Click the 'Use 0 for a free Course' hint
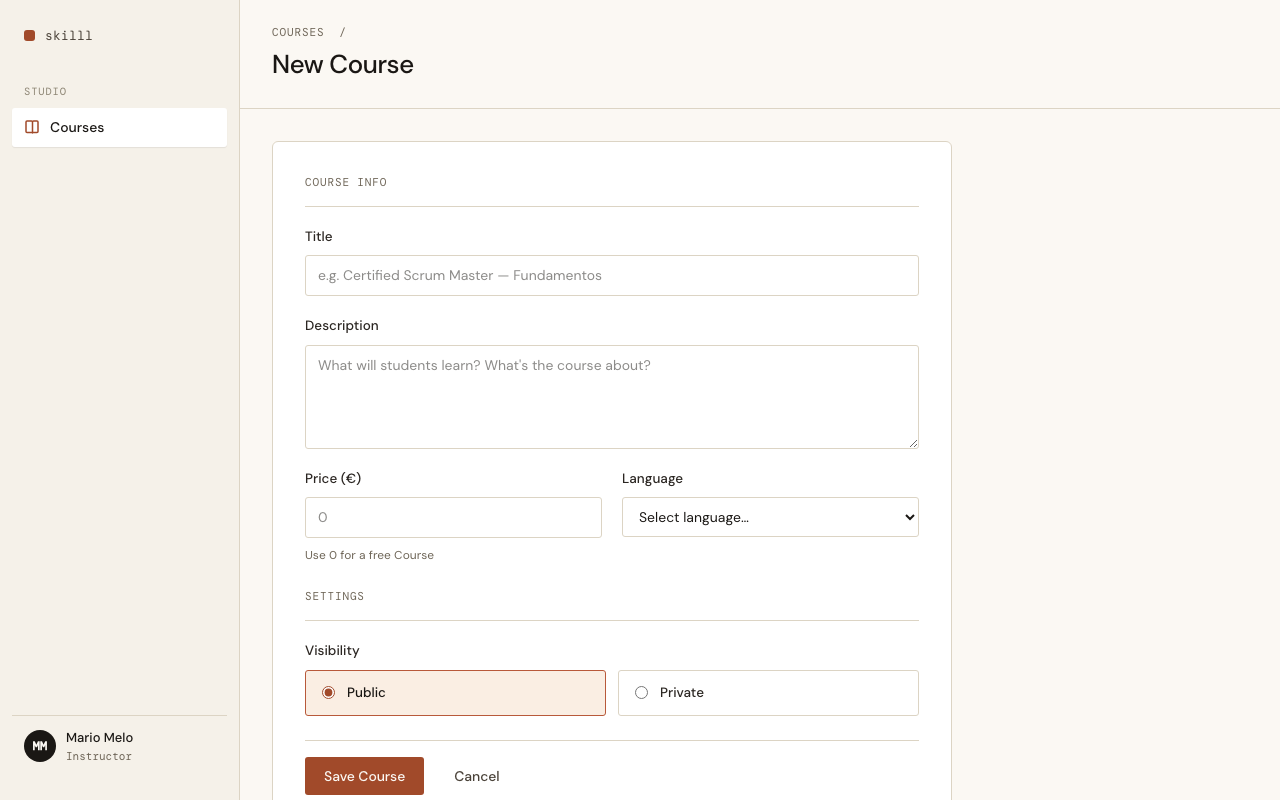 [x=369, y=555]
